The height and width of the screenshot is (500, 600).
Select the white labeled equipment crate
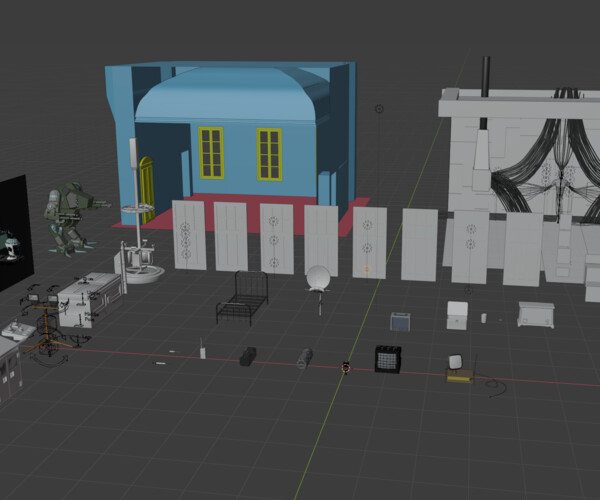(x=91, y=299)
